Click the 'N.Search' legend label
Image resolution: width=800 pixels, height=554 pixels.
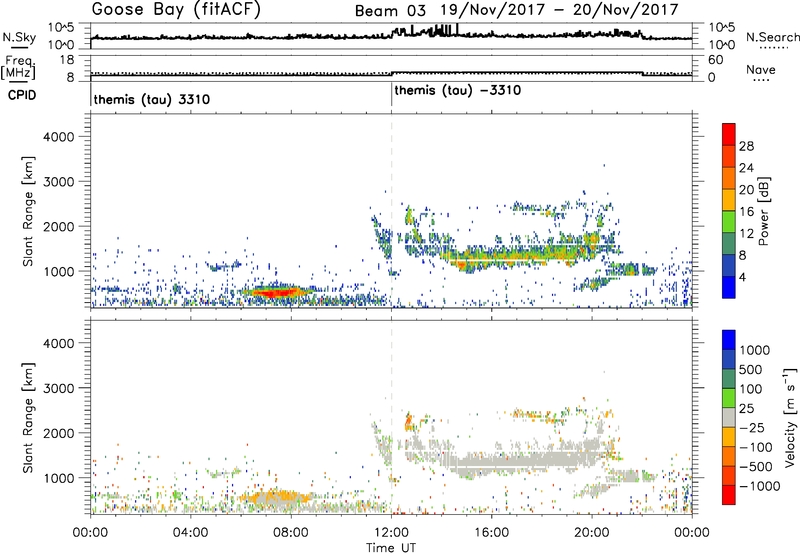point(772,37)
